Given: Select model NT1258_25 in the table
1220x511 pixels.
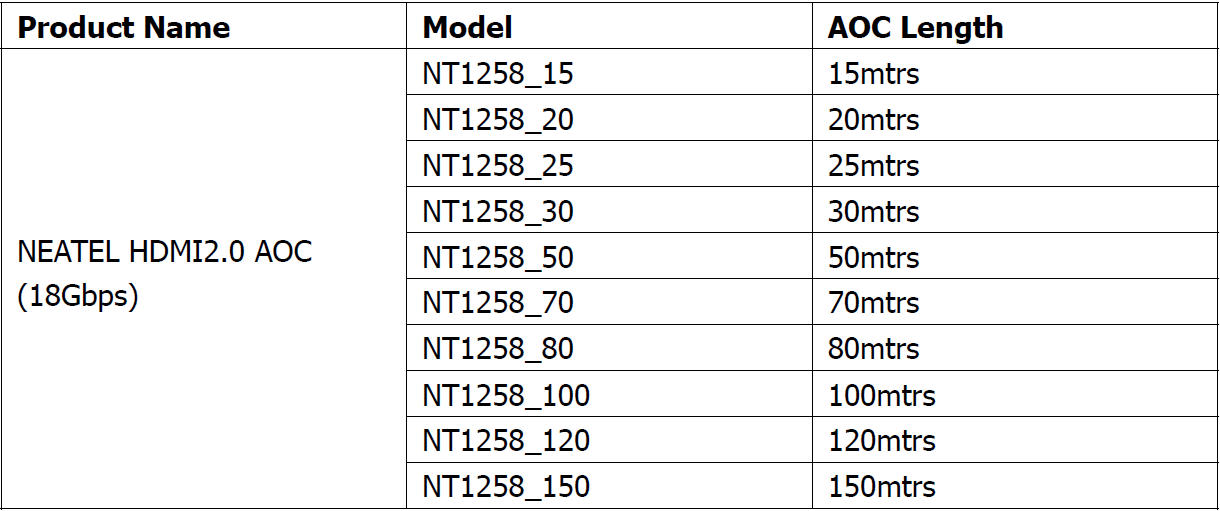Looking at the screenshot, I should tap(498, 166).
